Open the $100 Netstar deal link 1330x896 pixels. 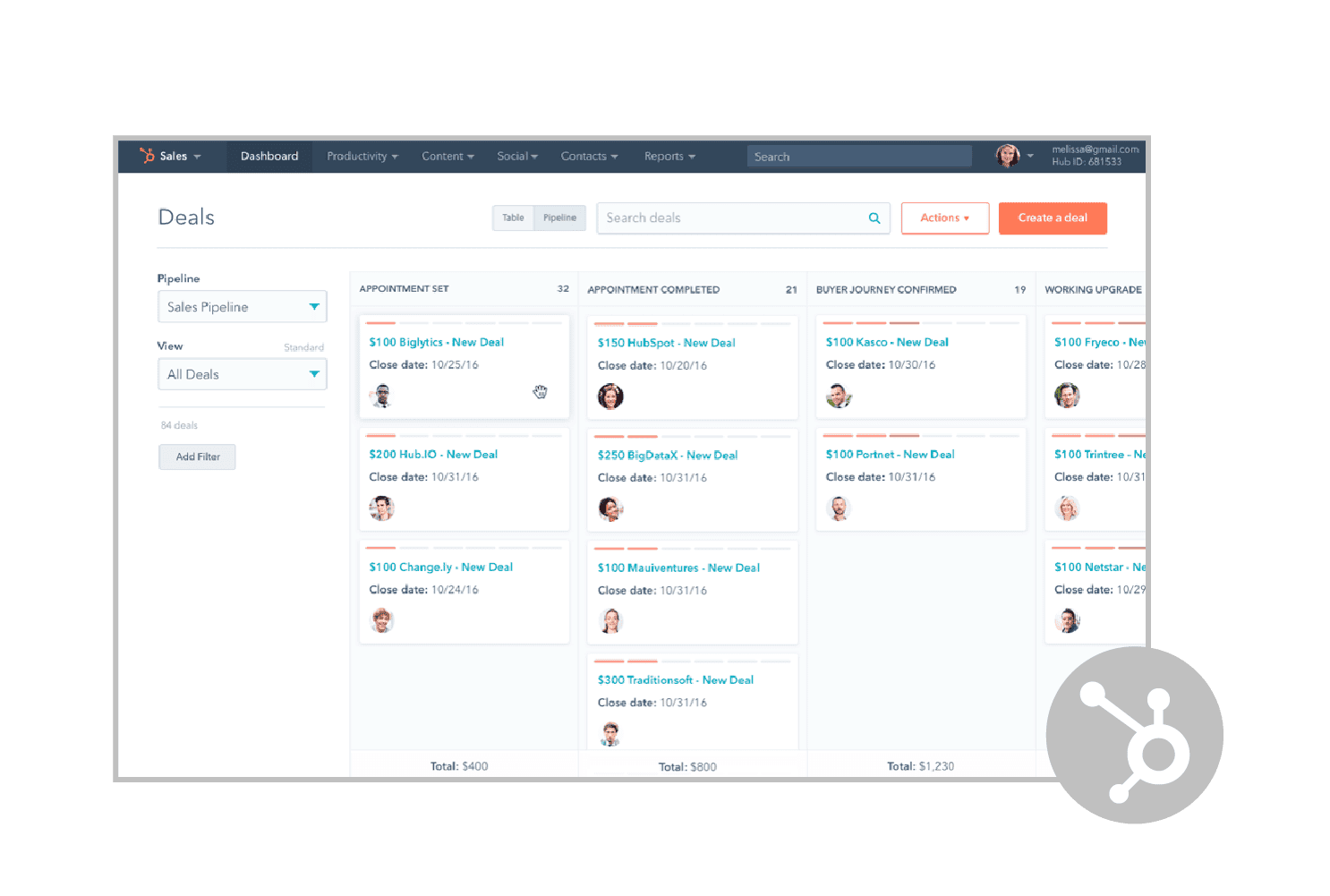(x=1100, y=567)
